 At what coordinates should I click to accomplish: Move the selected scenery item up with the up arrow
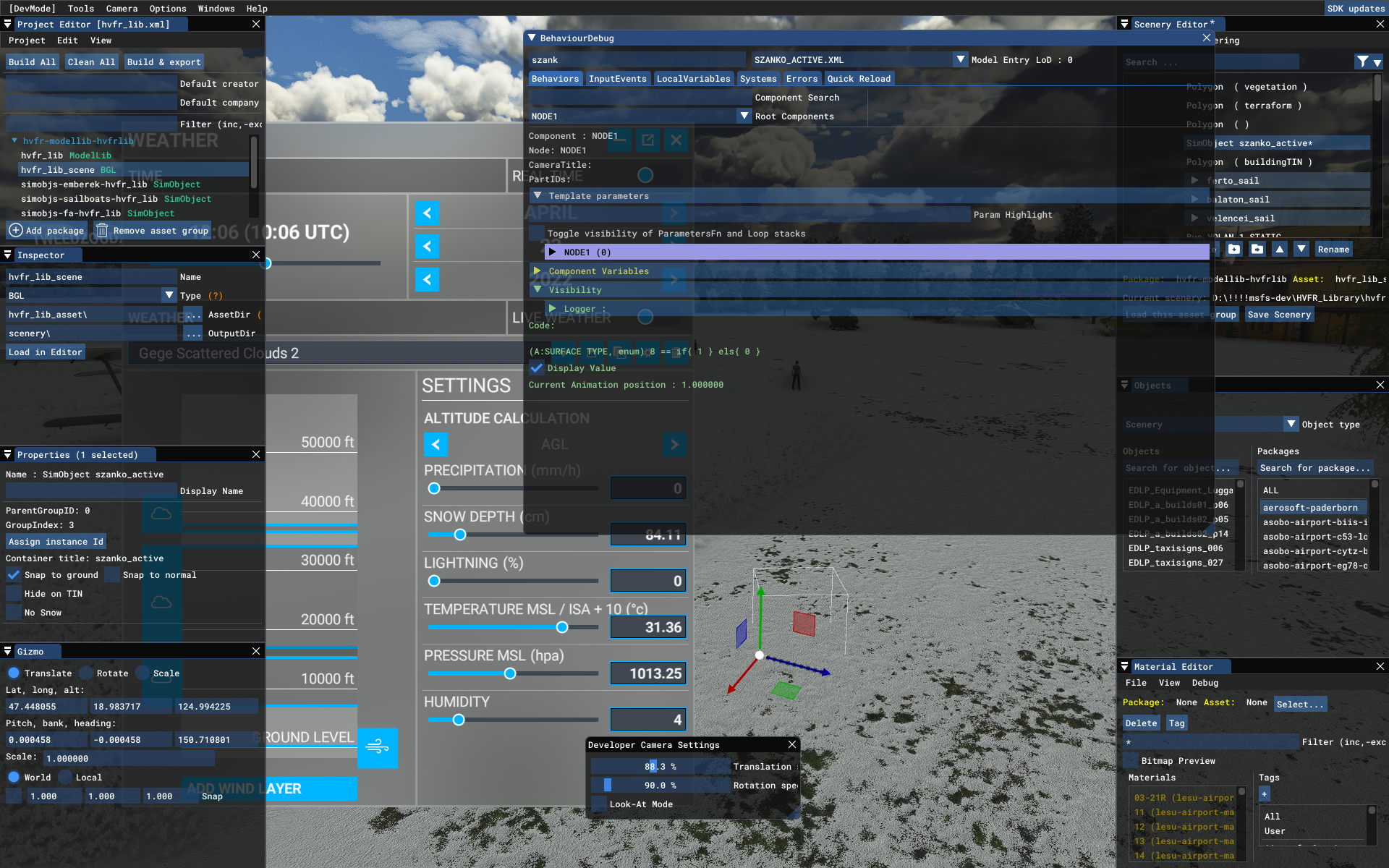(x=1280, y=250)
